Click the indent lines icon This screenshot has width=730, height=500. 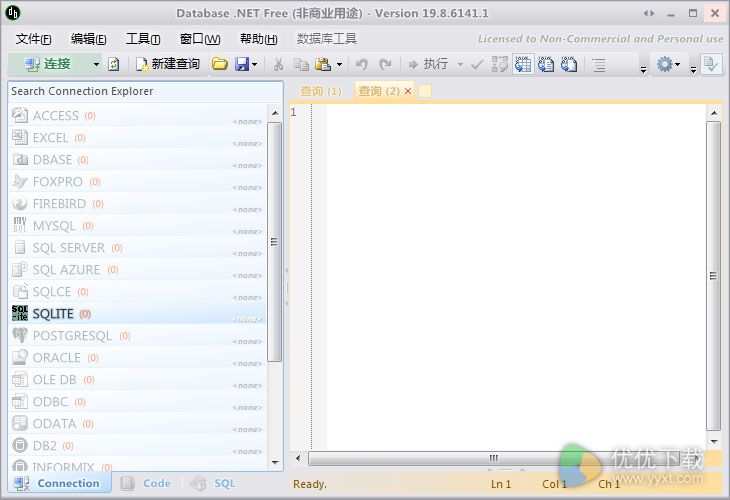(x=599, y=64)
